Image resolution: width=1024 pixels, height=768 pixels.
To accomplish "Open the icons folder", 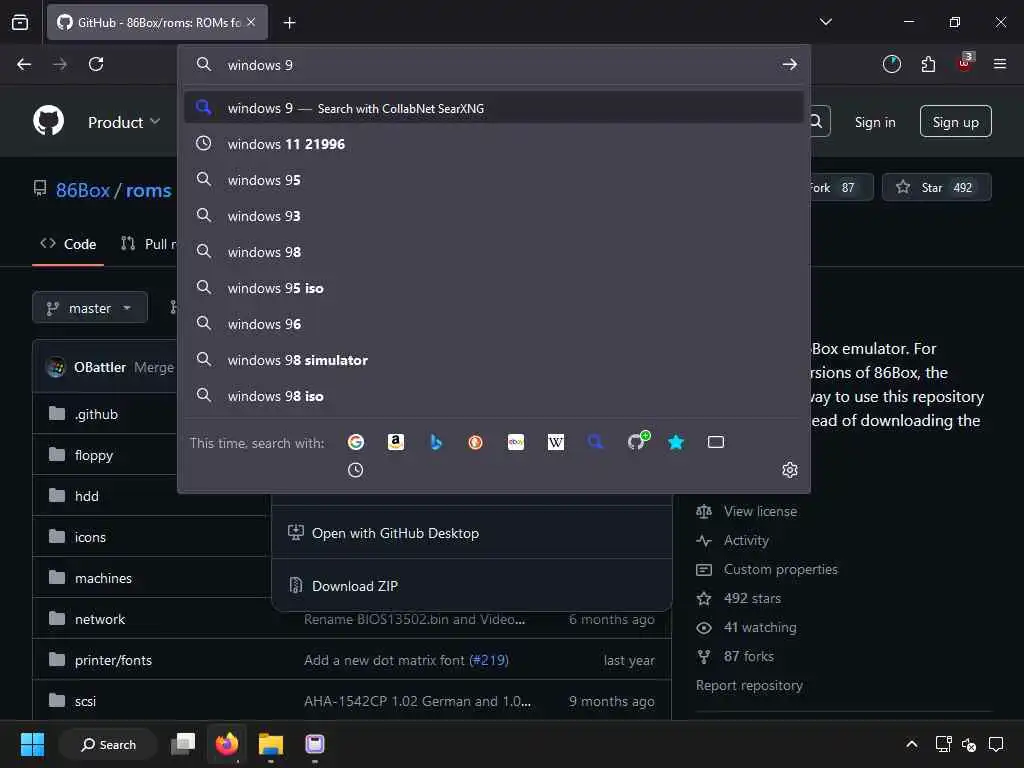I will click(x=90, y=537).
